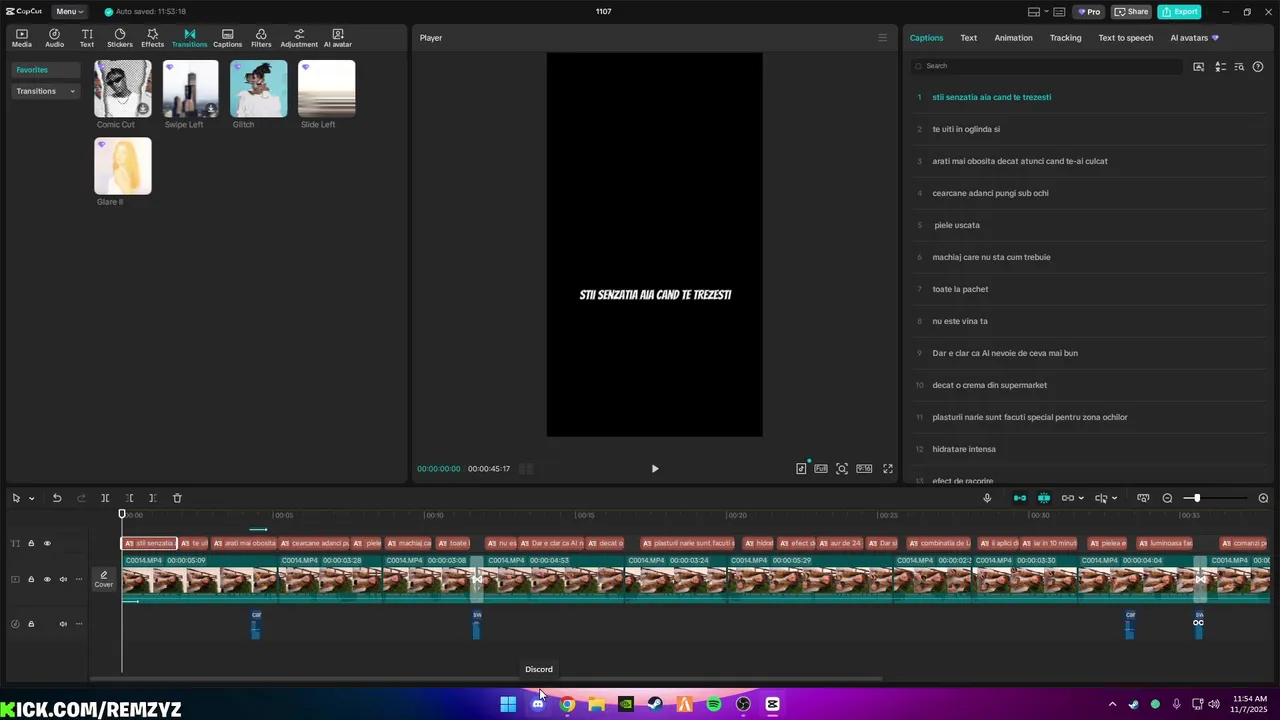This screenshot has height=720, width=1280.
Task: Zoom in the timeline
Action: click(1263, 498)
